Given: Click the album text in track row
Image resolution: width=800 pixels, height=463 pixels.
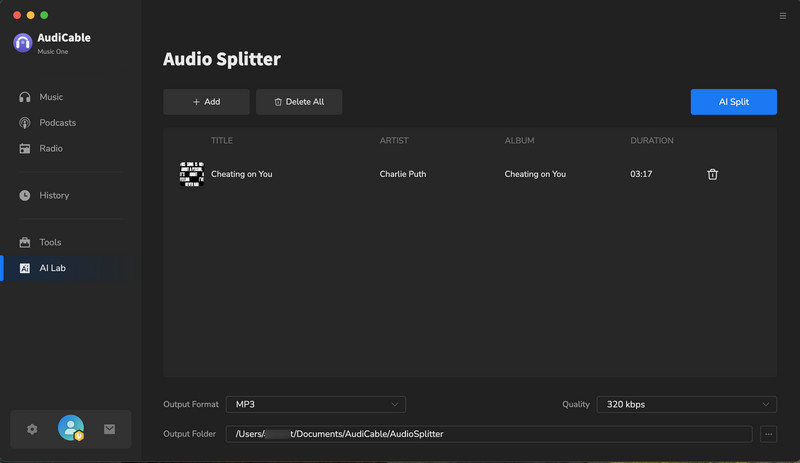Looking at the screenshot, I should coord(535,174).
